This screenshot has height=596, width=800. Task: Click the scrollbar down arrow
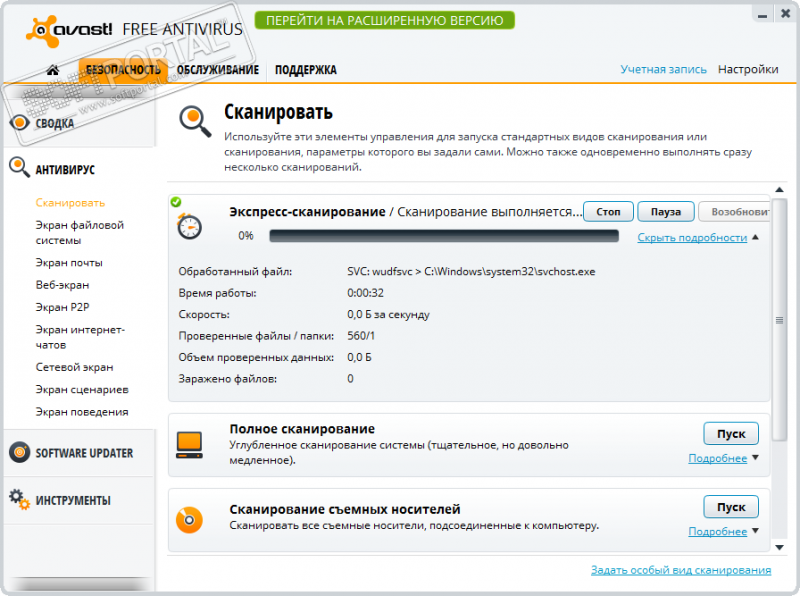coord(779,548)
